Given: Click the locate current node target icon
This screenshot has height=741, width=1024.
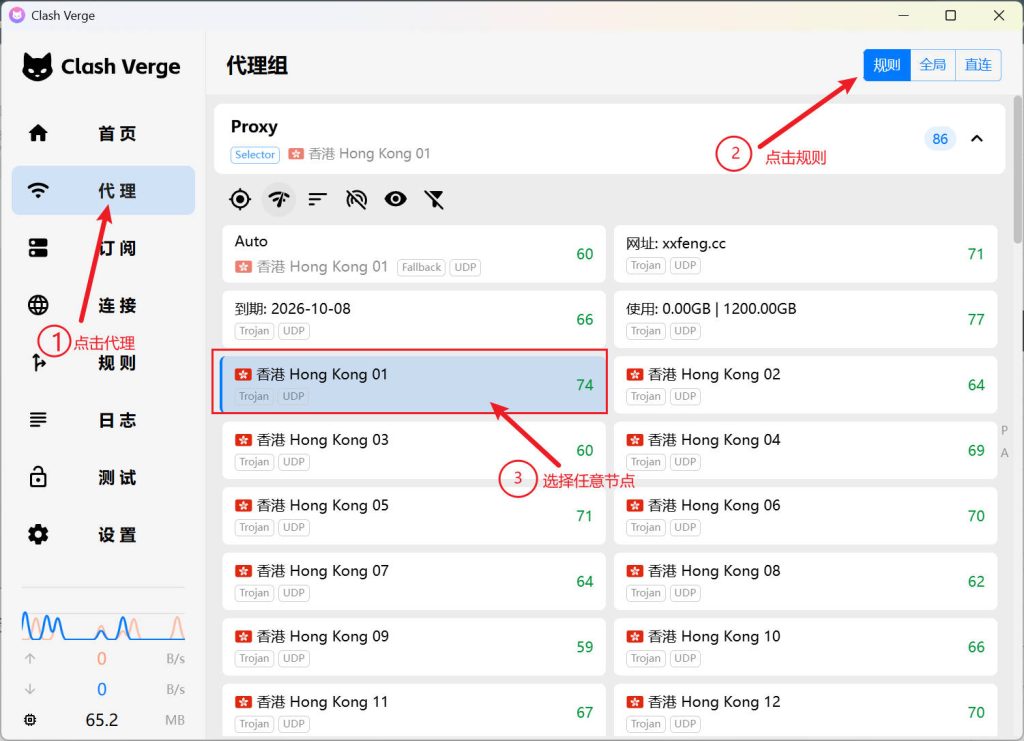Looking at the screenshot, I should click(x=240, y=199).
